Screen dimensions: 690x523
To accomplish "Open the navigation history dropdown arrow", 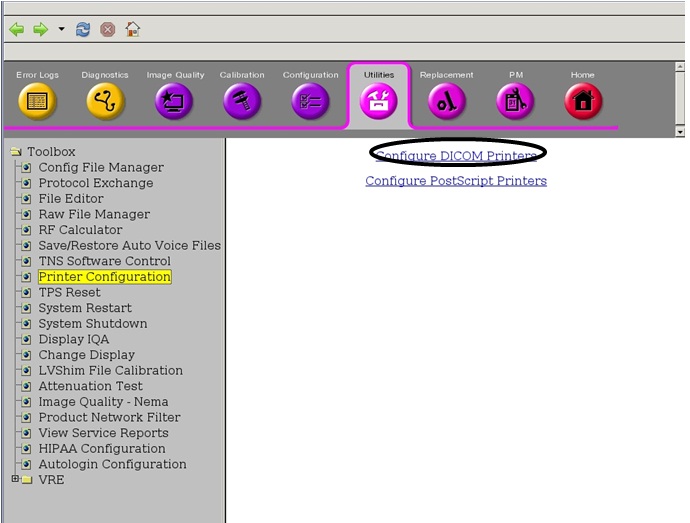I will point(61,29).
